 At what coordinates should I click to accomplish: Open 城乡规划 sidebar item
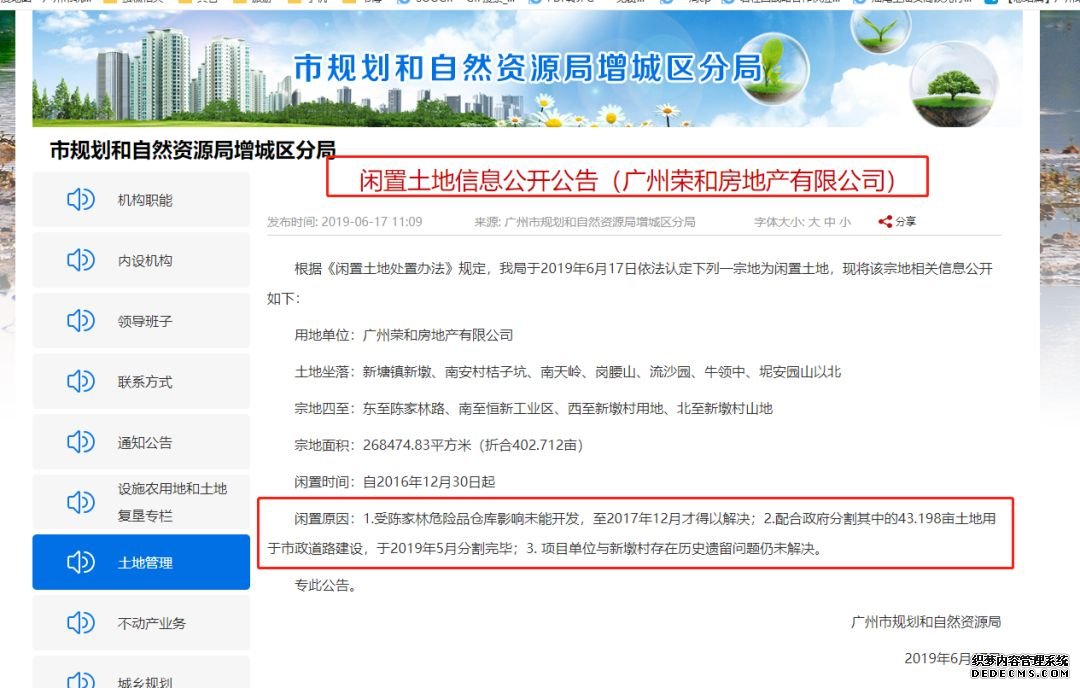tap(141, 672)
